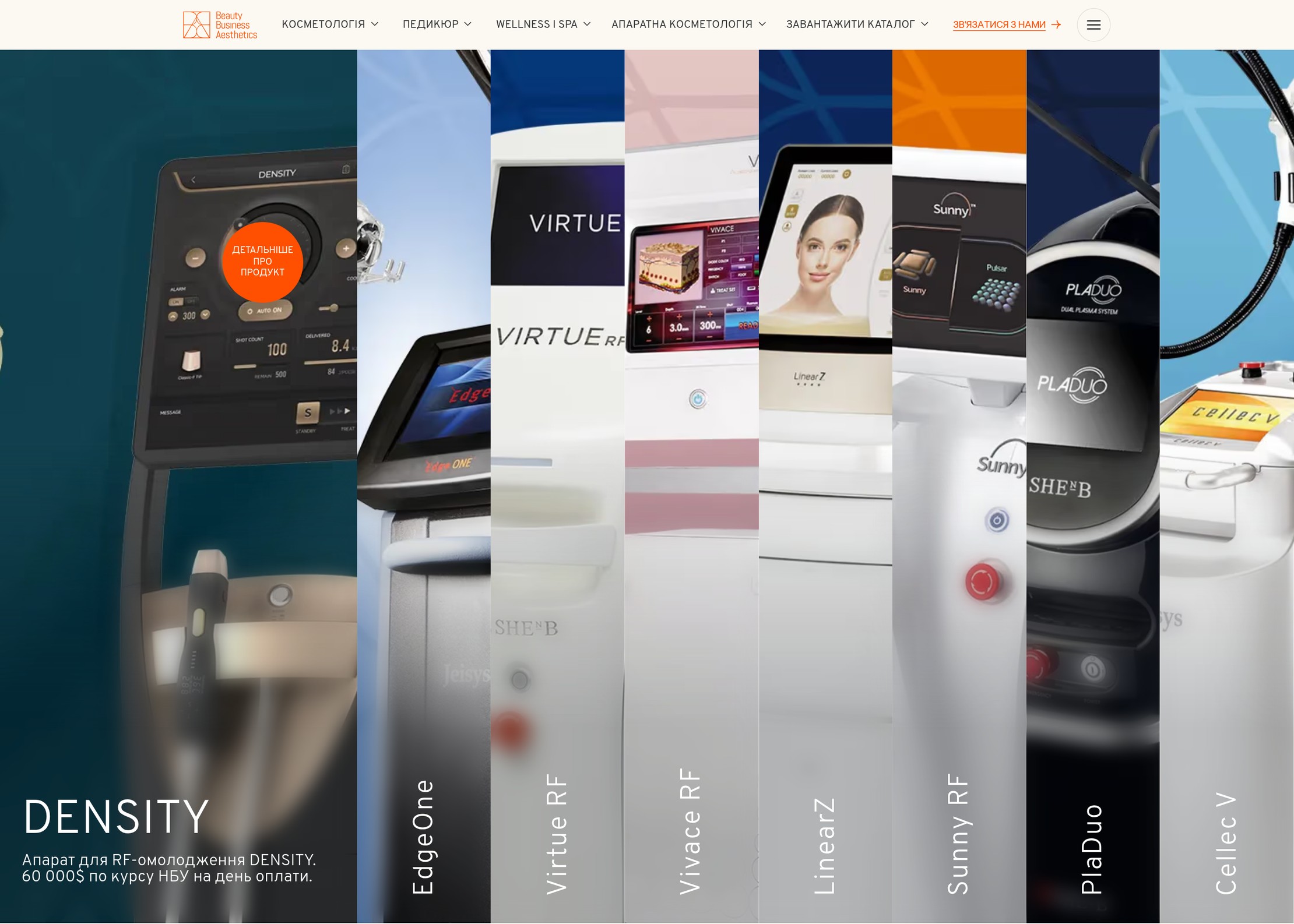The height and width of the screenshot is (924, 1294).
Task: Select the Virtue RF product panel
Action: 558,486
